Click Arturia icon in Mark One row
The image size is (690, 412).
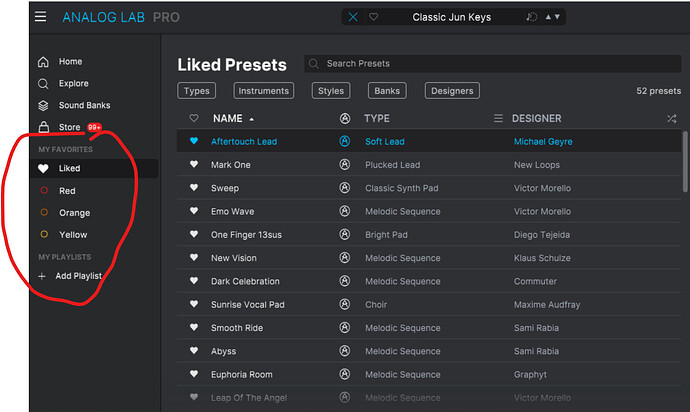345,164
